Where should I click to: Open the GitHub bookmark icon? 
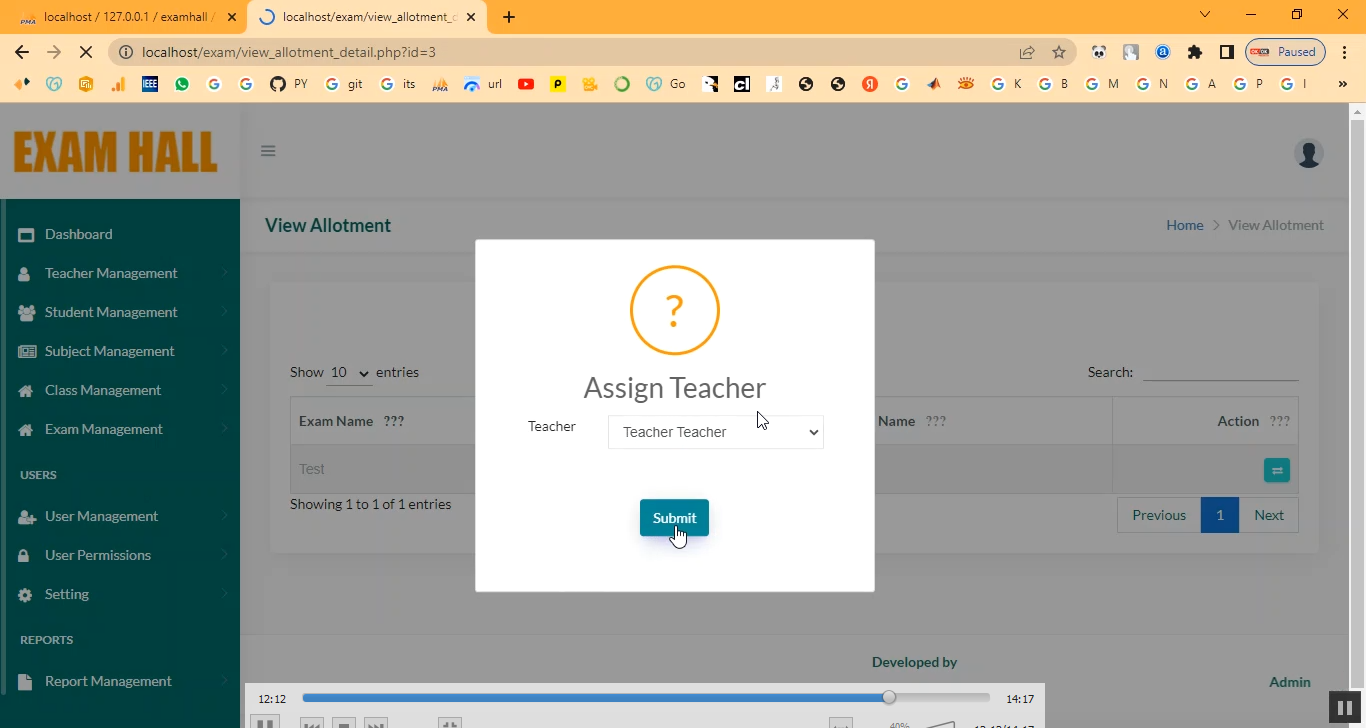pyautogui.click(x=278, y=84)
